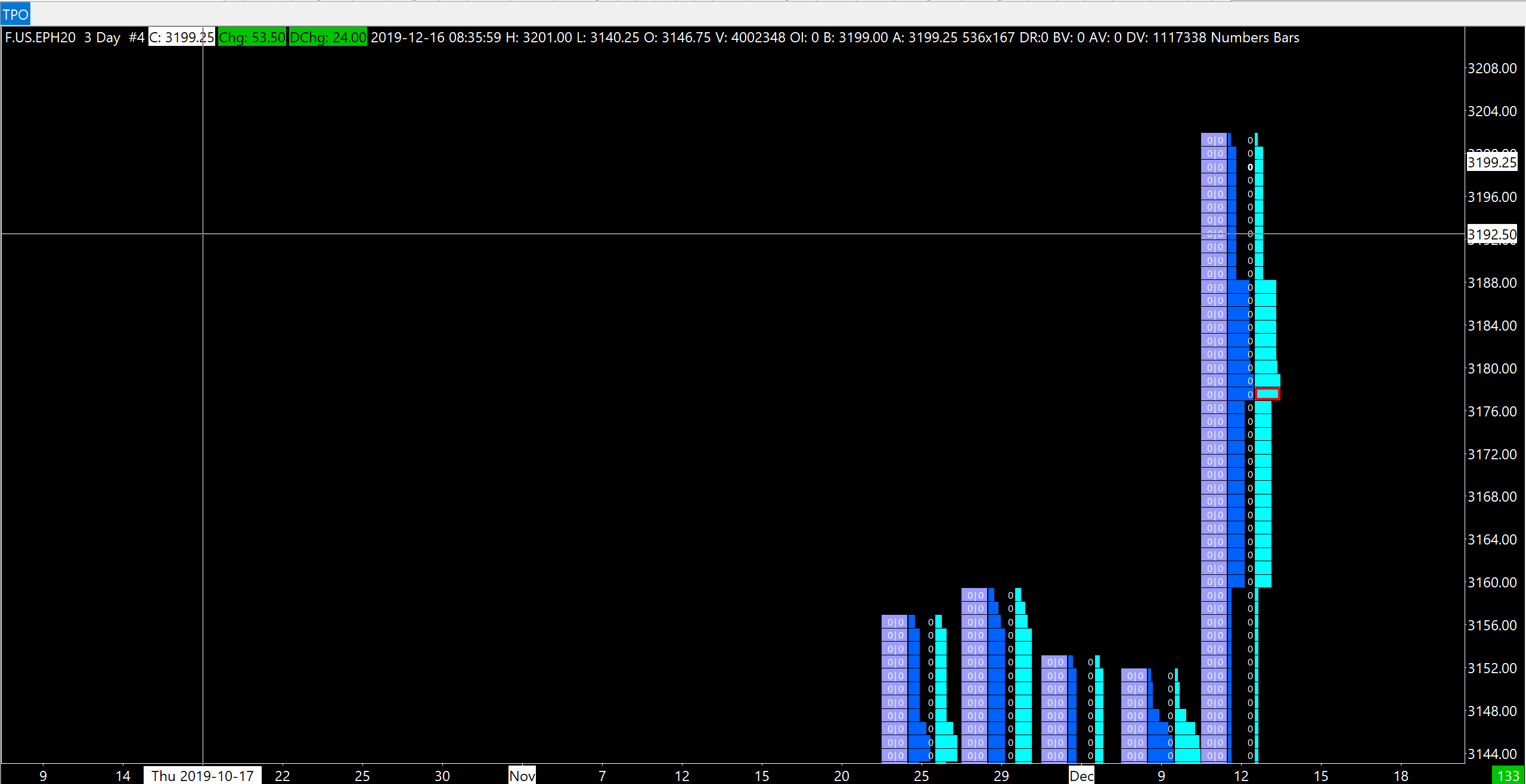Click the Numbers Bars study label in header

[1255, 38]
